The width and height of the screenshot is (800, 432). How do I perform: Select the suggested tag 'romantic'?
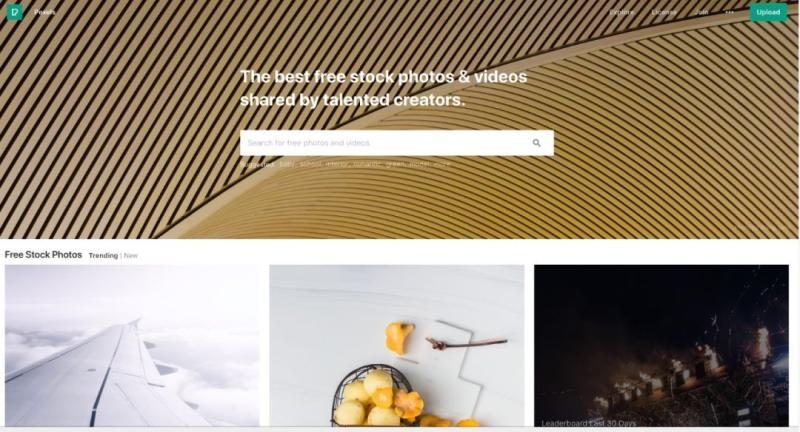click(x=367, y=164)
